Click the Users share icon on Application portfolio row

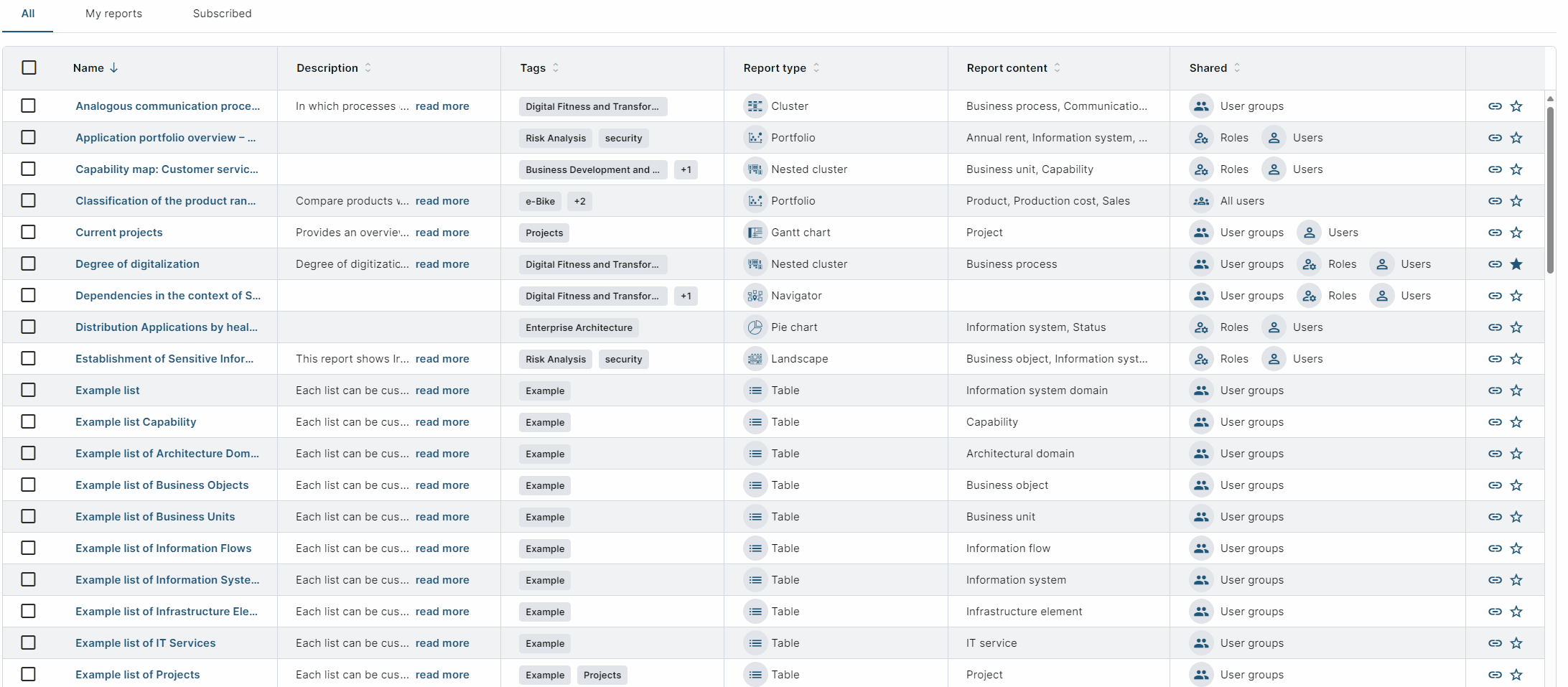1274,137
